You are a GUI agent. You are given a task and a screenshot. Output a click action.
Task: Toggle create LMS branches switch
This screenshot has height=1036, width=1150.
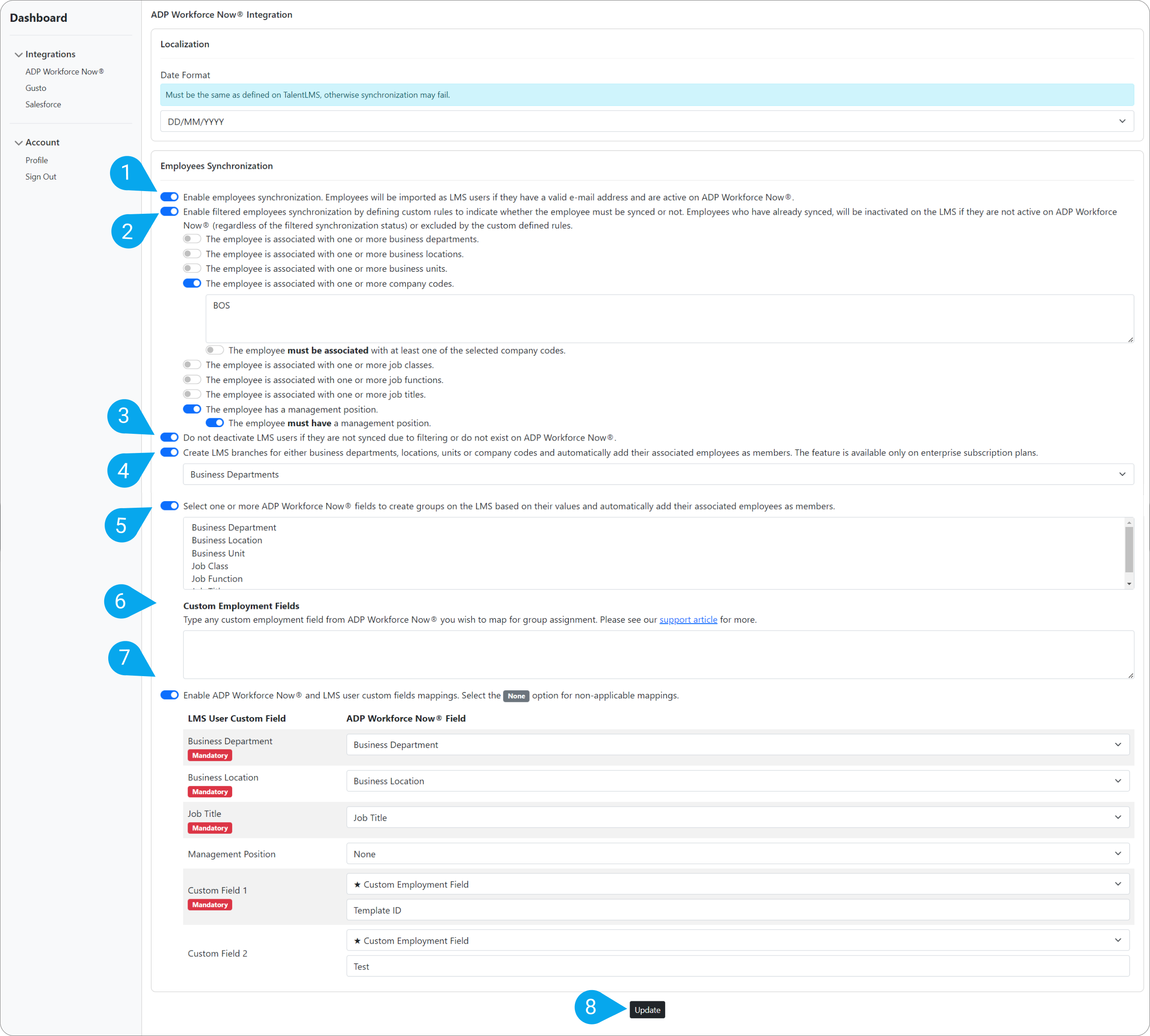point(169,453)
